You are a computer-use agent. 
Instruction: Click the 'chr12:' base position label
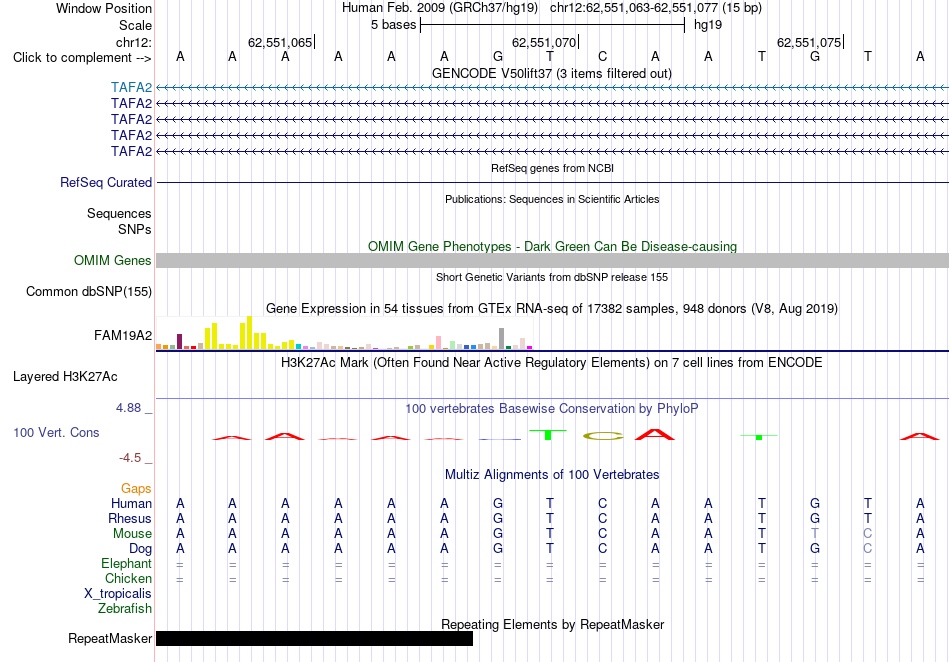(x=134, y=42)
